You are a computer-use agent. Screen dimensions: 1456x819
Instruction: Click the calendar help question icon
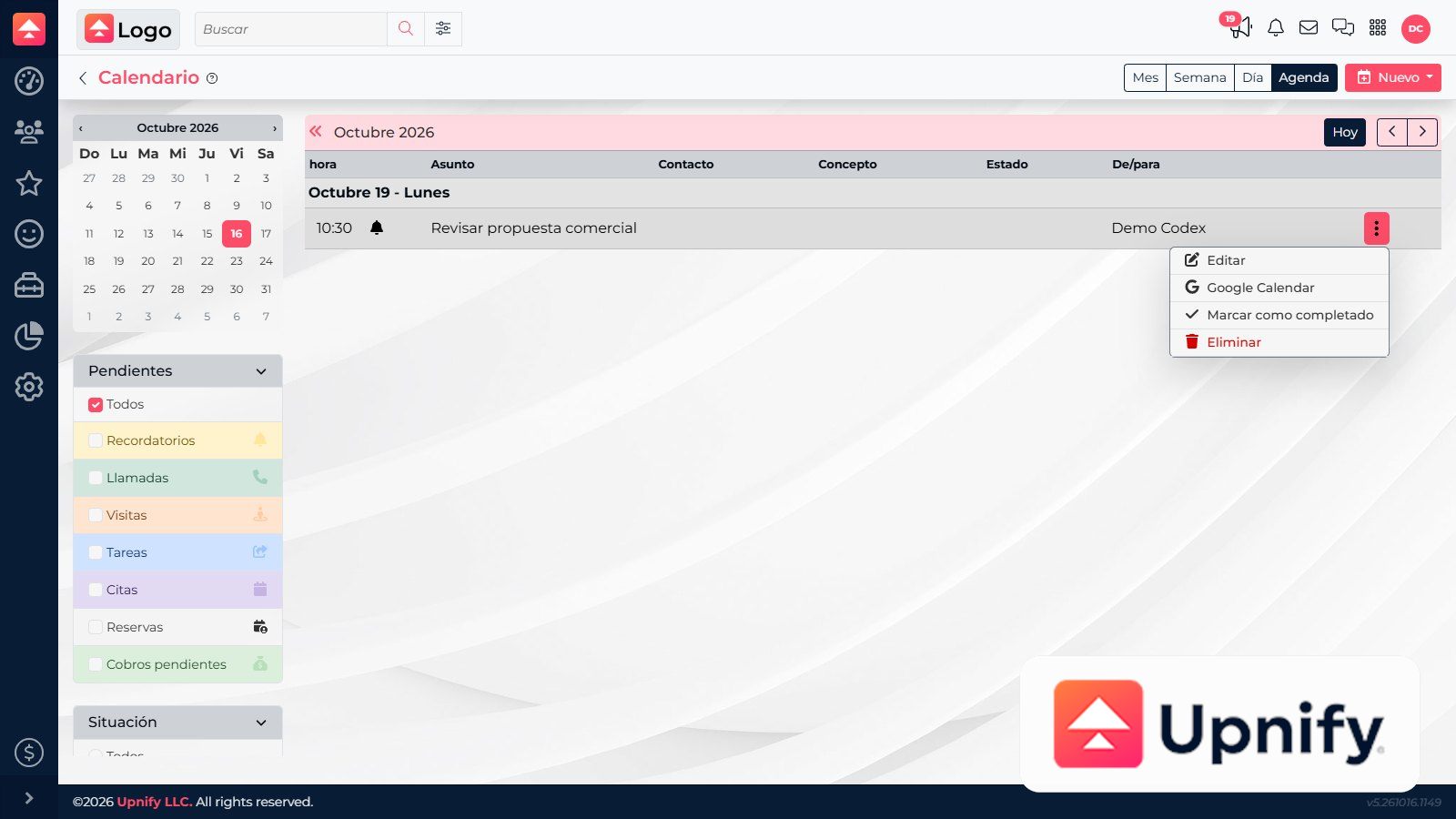tap(212, 78)
